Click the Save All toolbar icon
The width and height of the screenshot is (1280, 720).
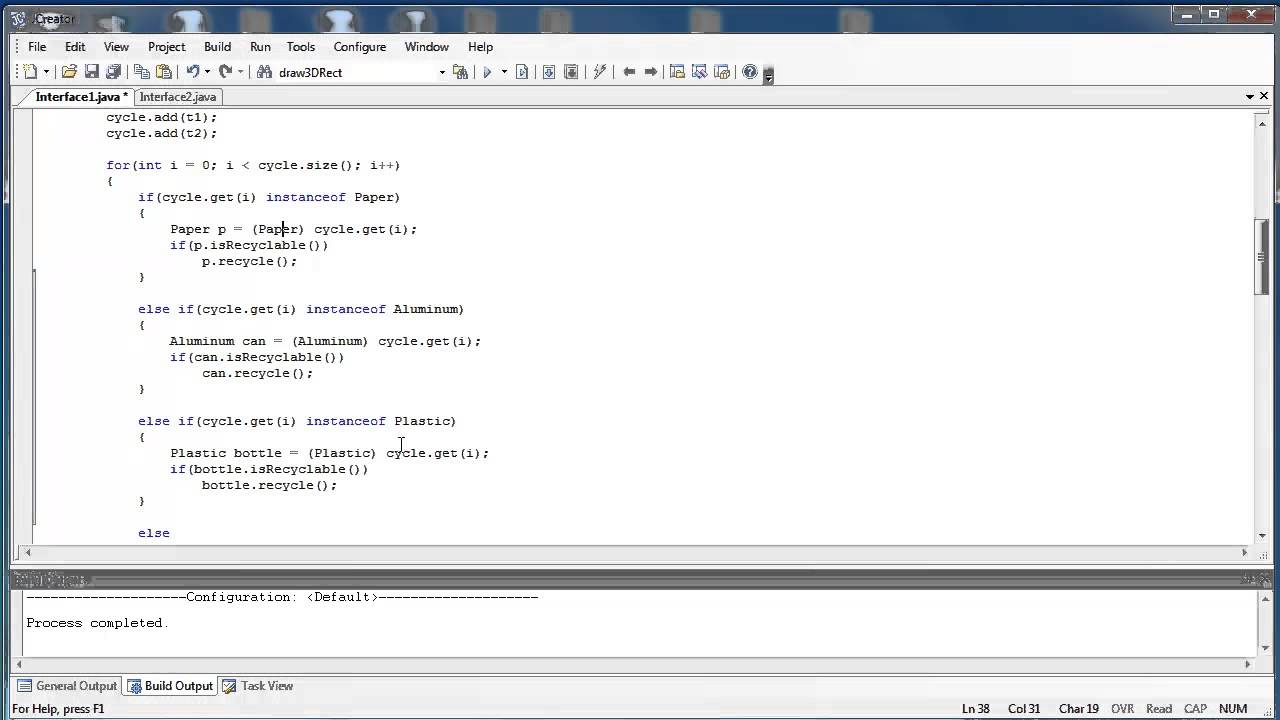click(113, 72)
